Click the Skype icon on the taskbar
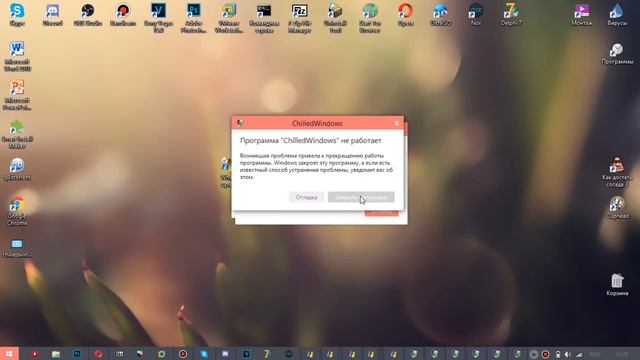 204,354
